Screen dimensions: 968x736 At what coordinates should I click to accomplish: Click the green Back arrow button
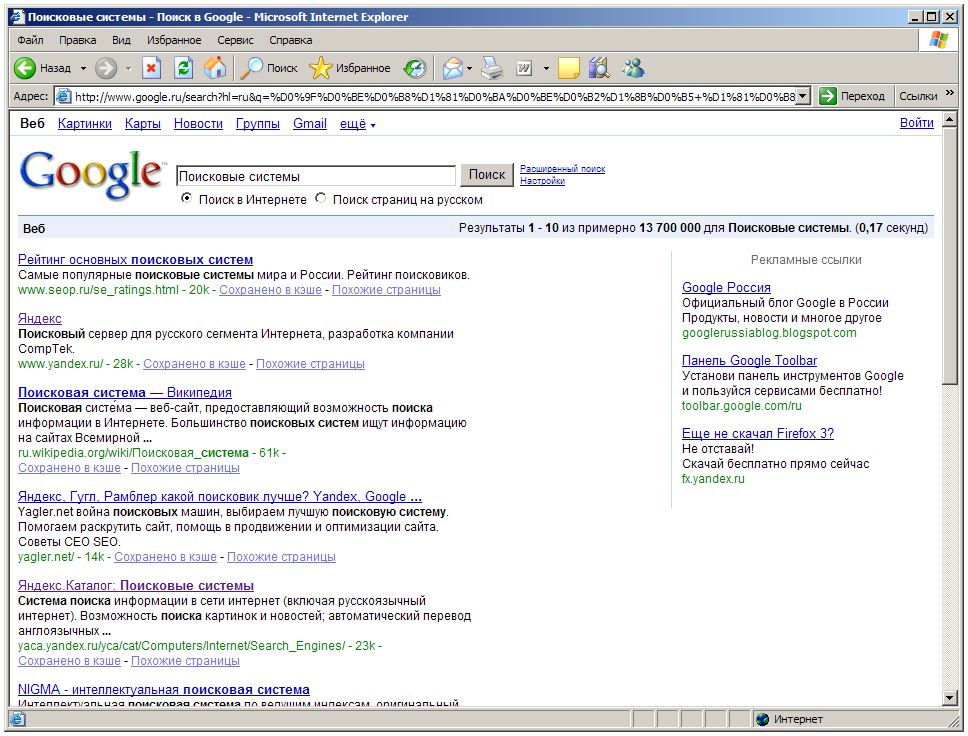(25, 68)
